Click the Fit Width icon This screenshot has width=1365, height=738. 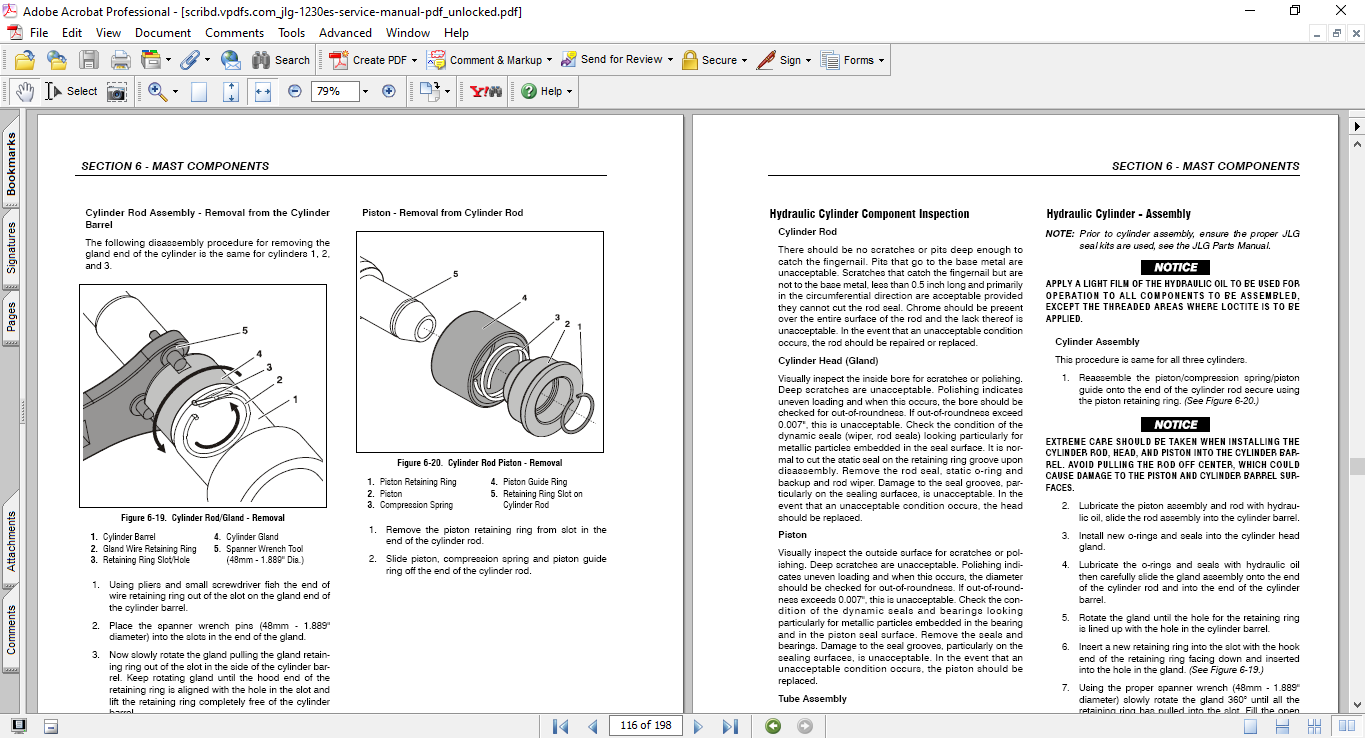point(263,91)
